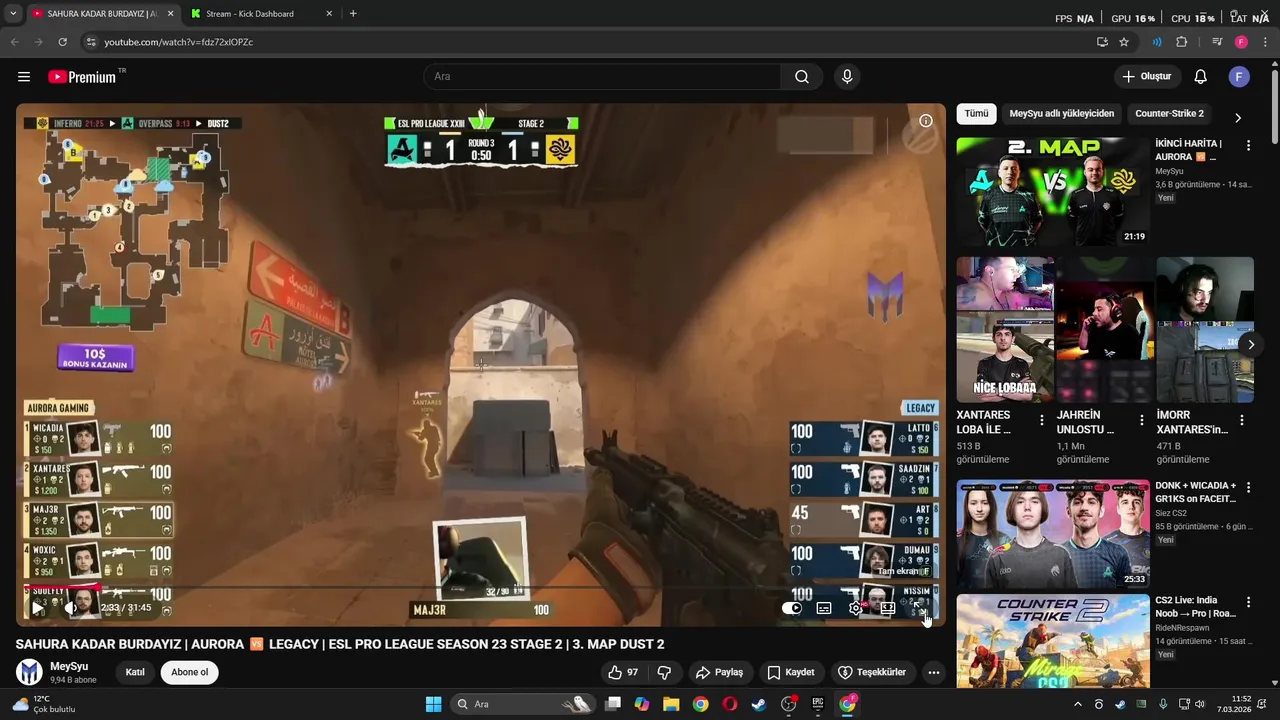Open the XANTARES LOBA Shorts thumbnail
Viewport: 1280px width, 720px height.
1004,329
